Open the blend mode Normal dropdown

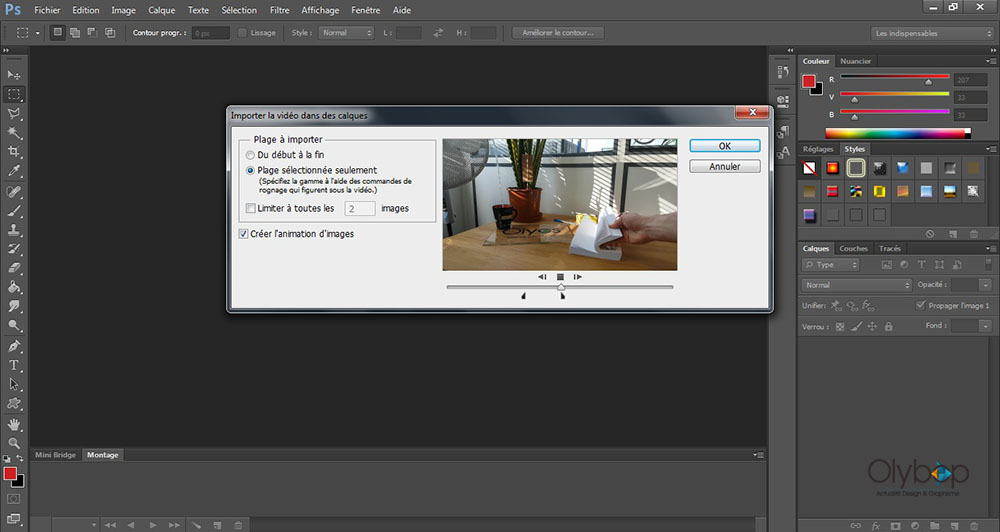[x=857, y=285]
